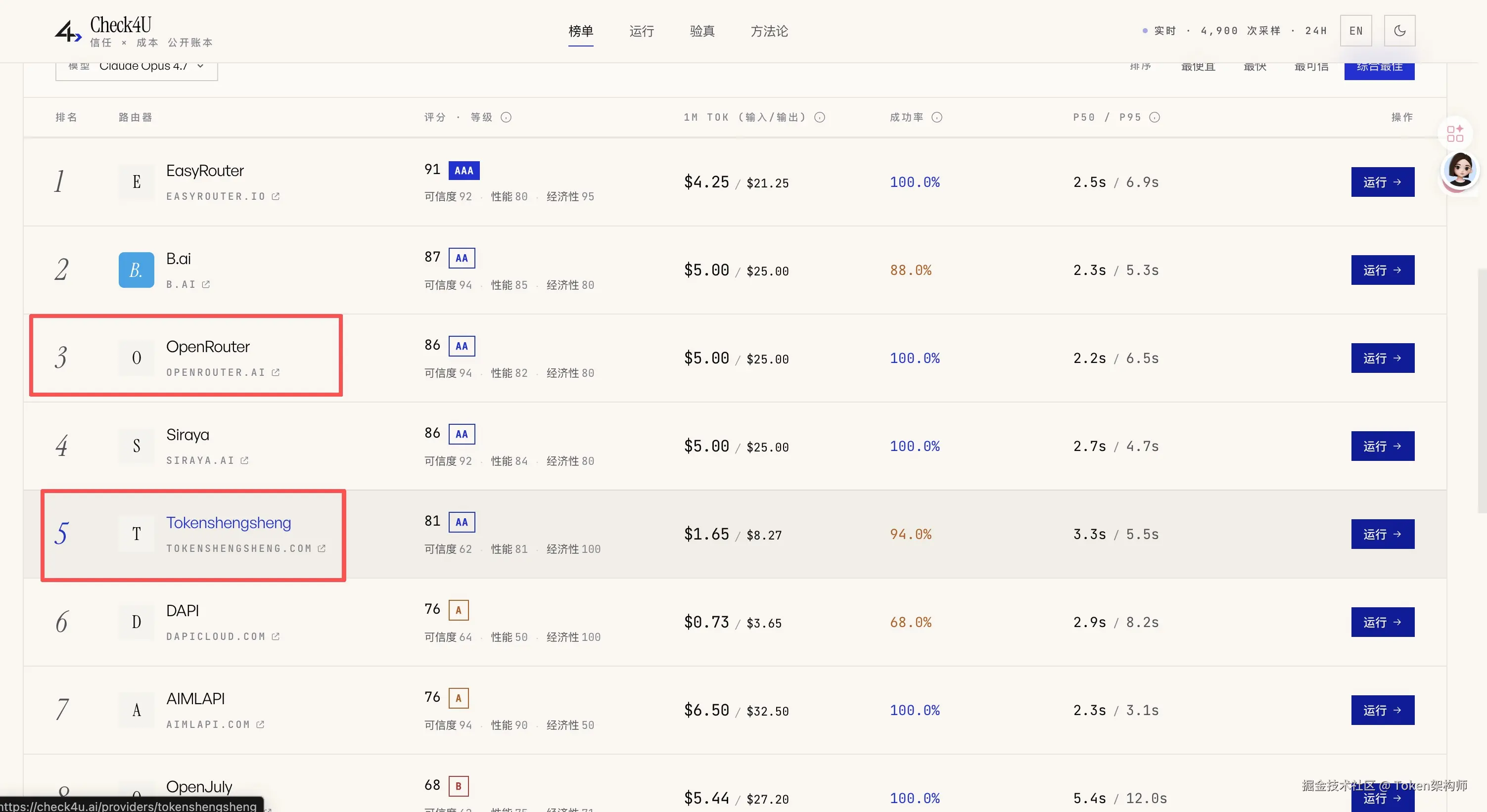This screenshot has width=1487, height=812.
Task: Run the B.ai row 运行 button
Action: tap(1383, 270)
